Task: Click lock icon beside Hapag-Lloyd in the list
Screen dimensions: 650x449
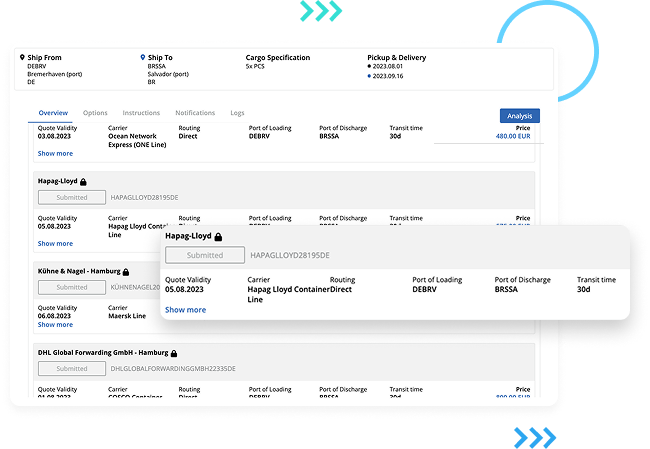Action: pos(84,182)
